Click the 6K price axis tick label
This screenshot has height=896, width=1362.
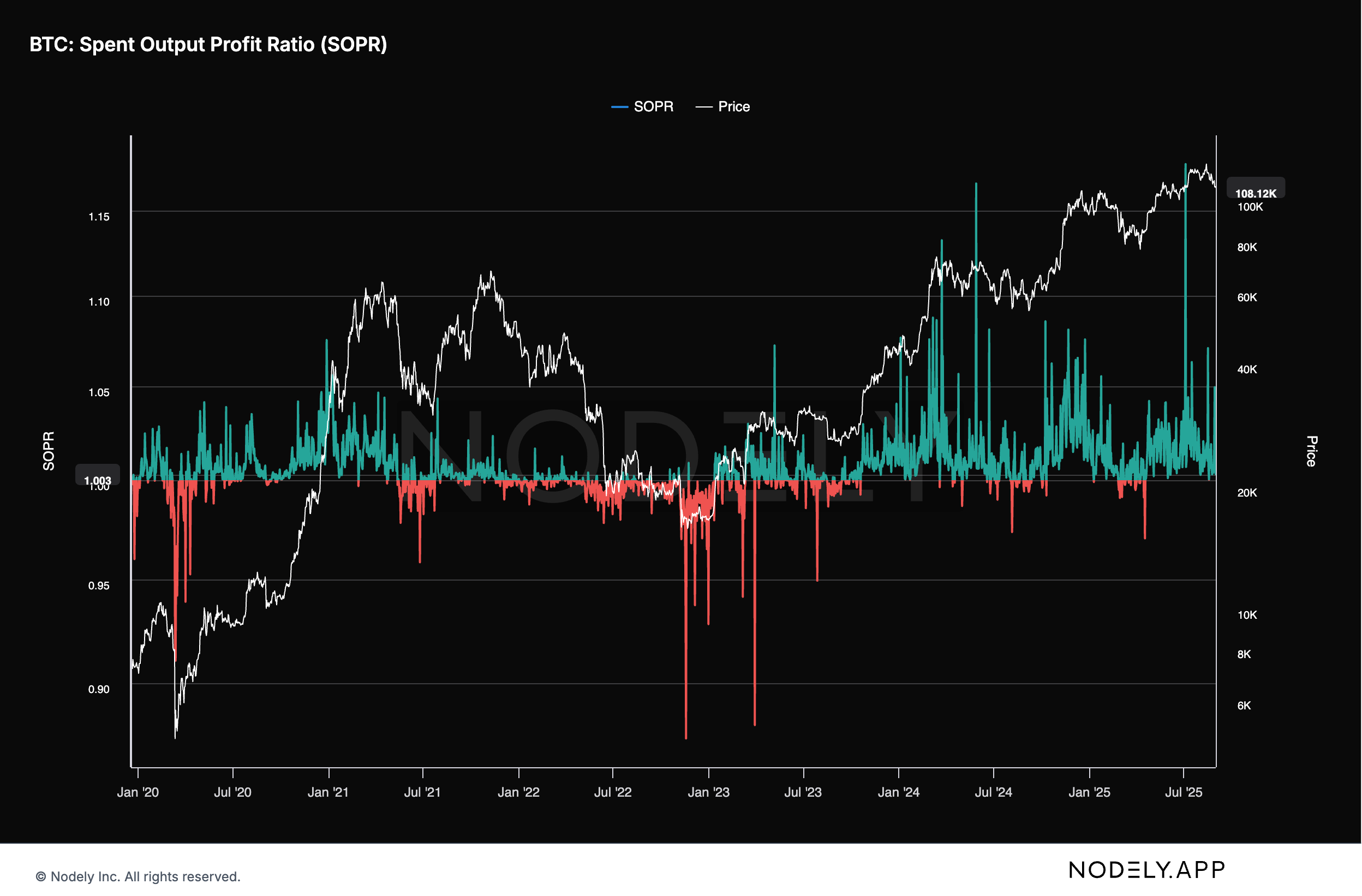click(1244, 706)
